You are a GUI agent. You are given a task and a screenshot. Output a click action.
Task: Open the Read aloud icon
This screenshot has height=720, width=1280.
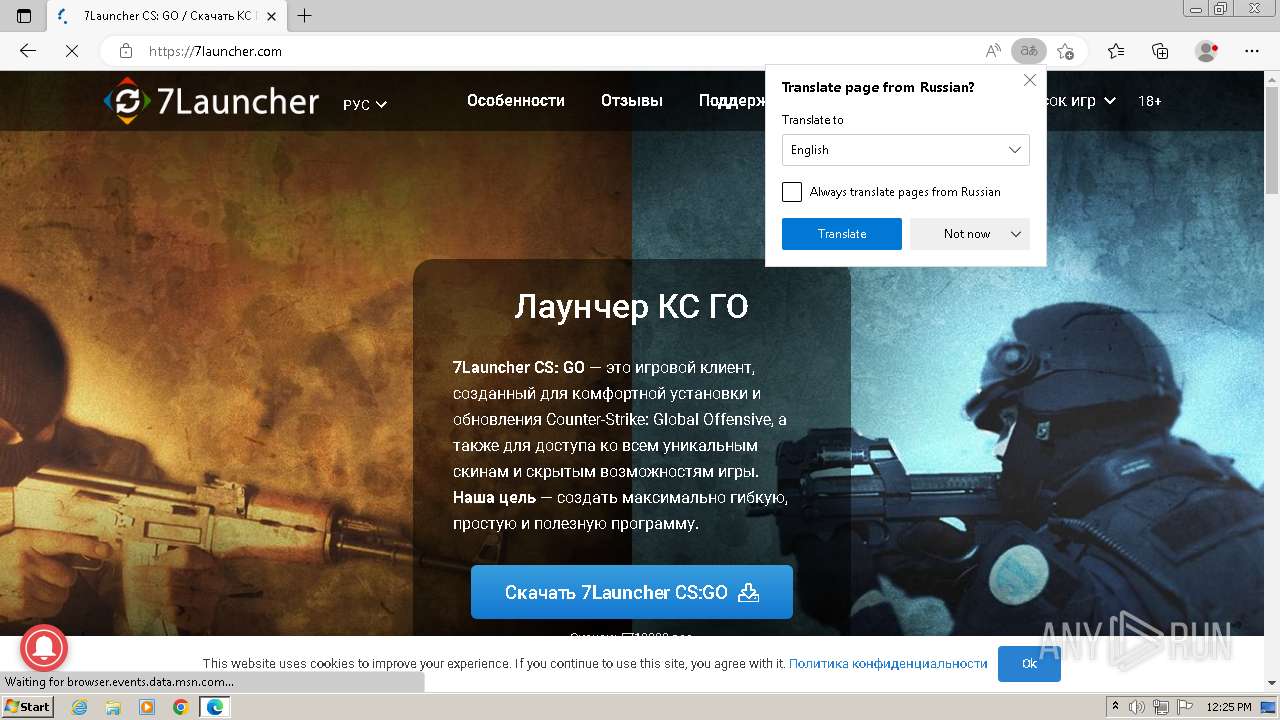(992, 51)
